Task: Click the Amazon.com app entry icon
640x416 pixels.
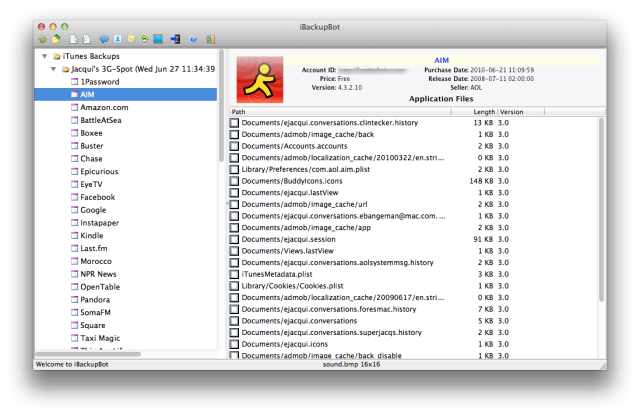Action: [74, 107]
